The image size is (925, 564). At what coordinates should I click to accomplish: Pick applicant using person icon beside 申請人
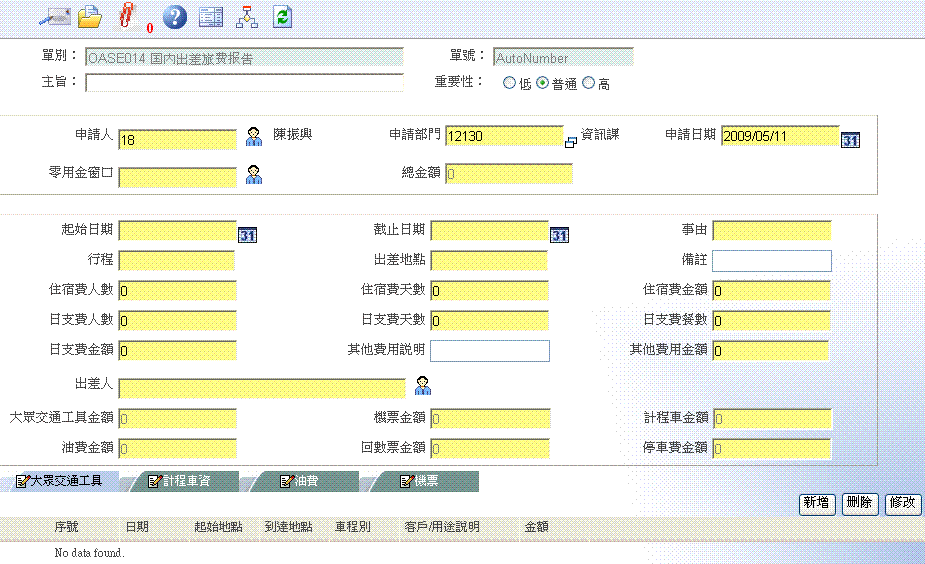[x=254, y=136]
